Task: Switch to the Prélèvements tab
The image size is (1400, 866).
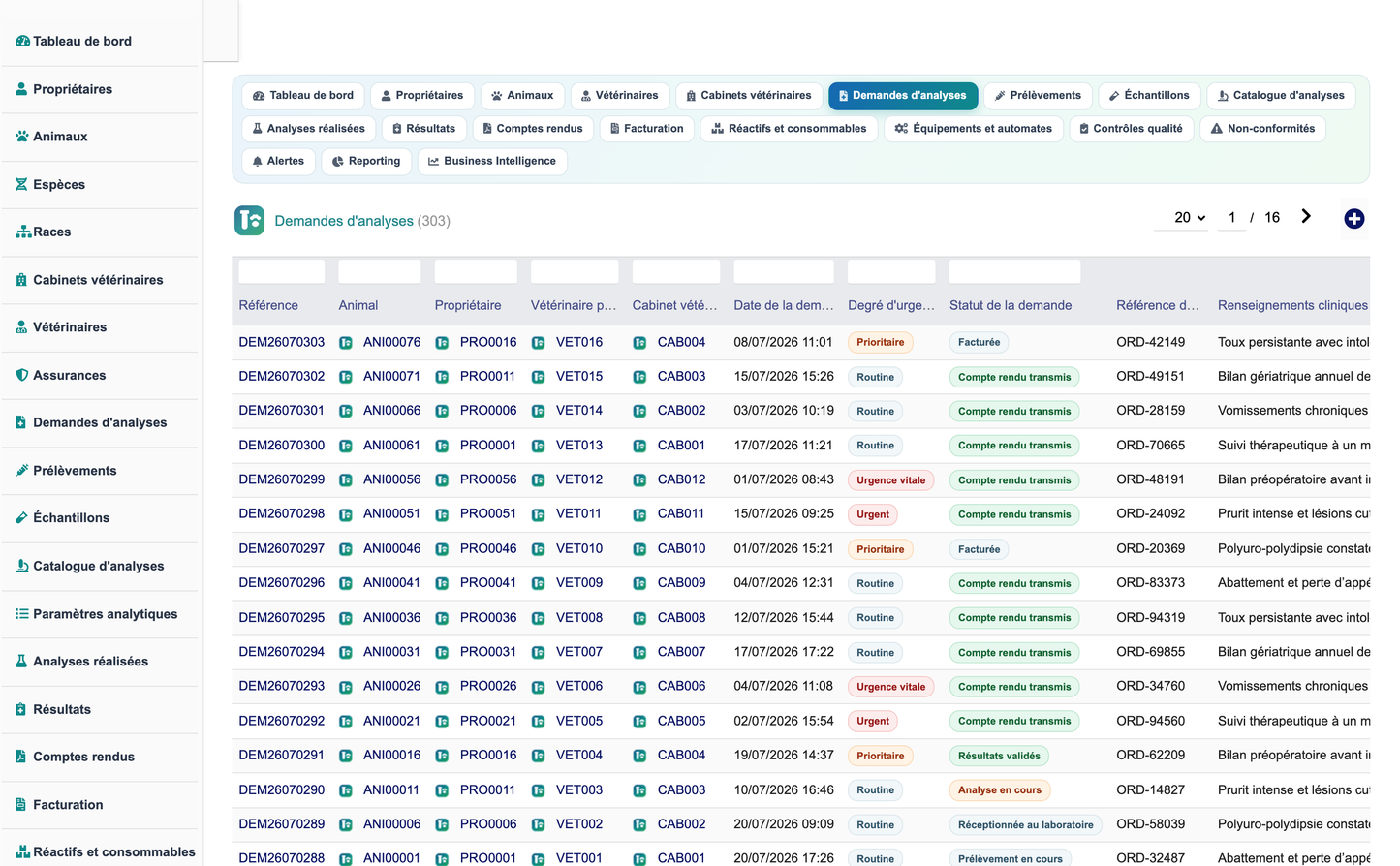Action: 1038,95
